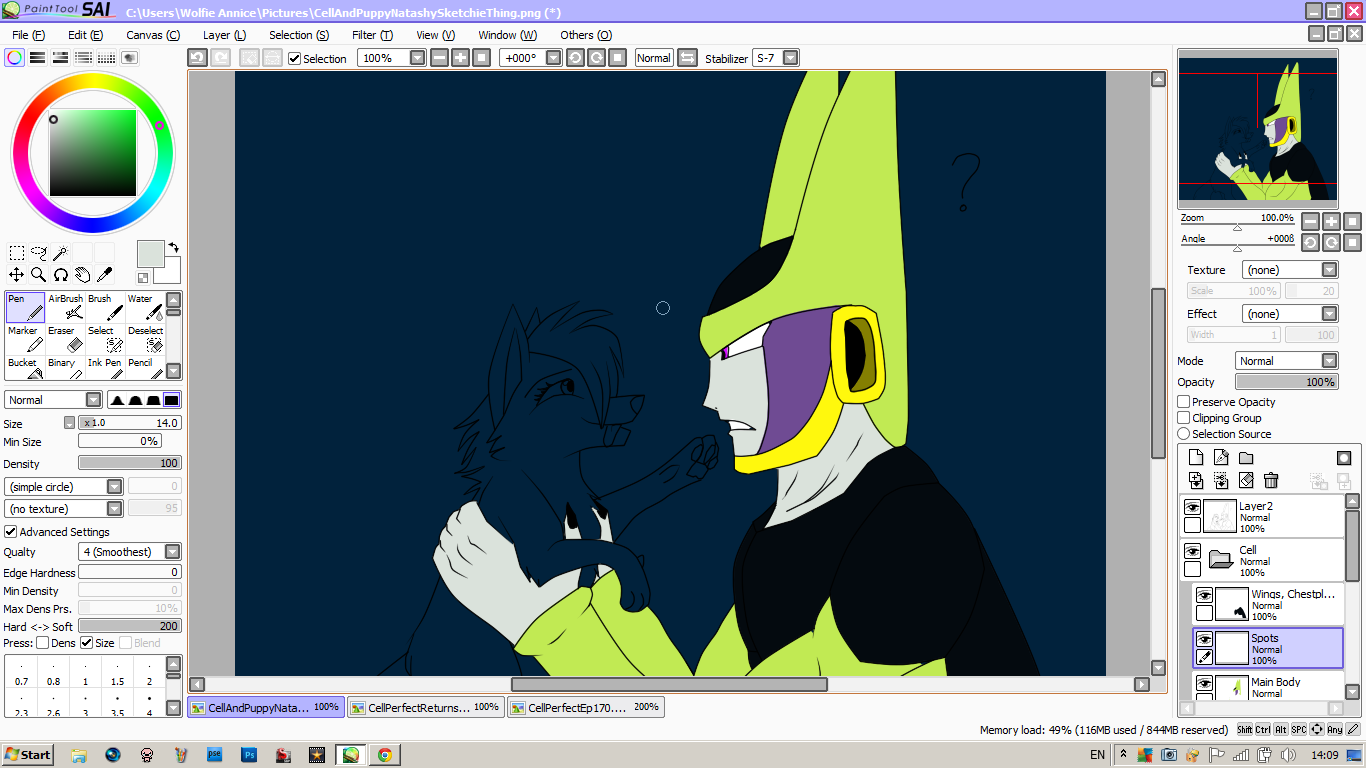Uncheck Advanced Settings
This screenshot has width=1366, height=768.
pos(11,532)
